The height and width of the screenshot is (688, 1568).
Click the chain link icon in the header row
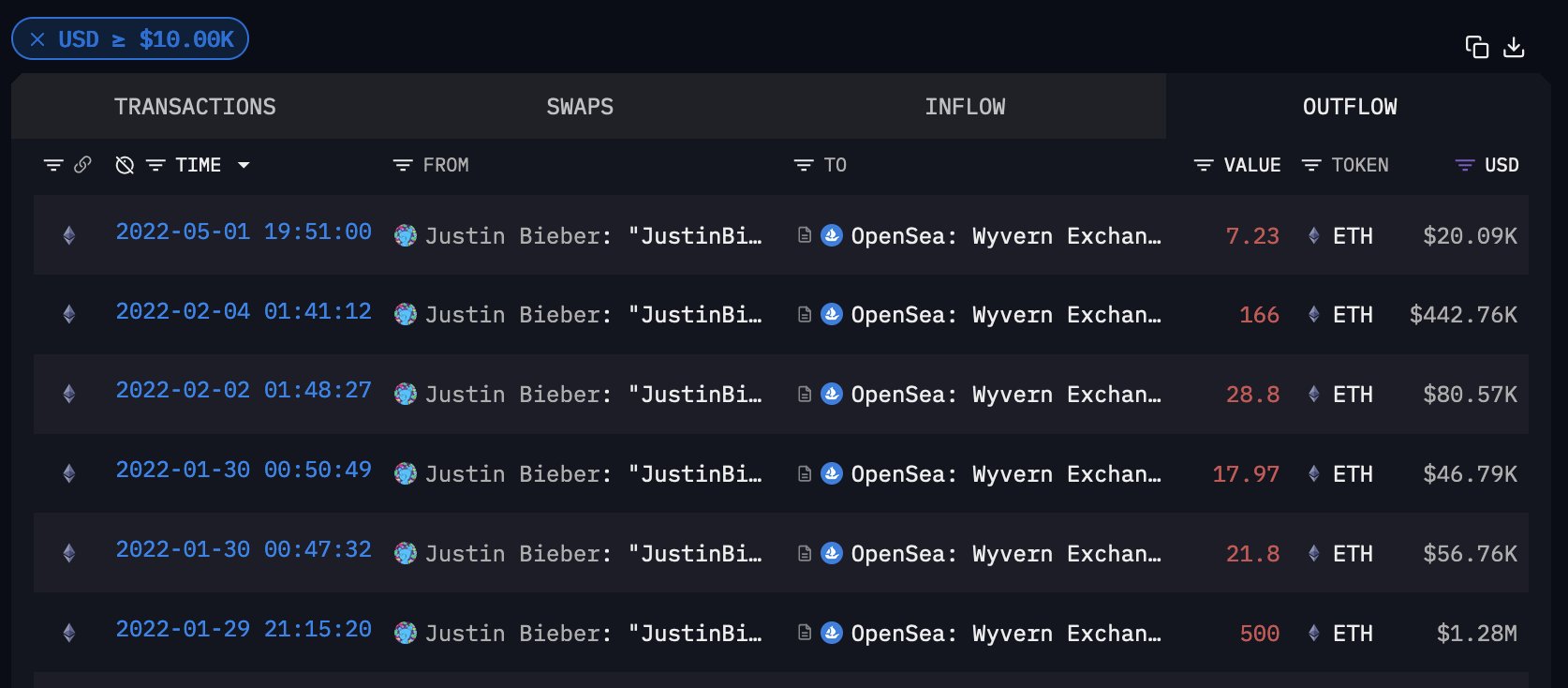click(83, 164)
